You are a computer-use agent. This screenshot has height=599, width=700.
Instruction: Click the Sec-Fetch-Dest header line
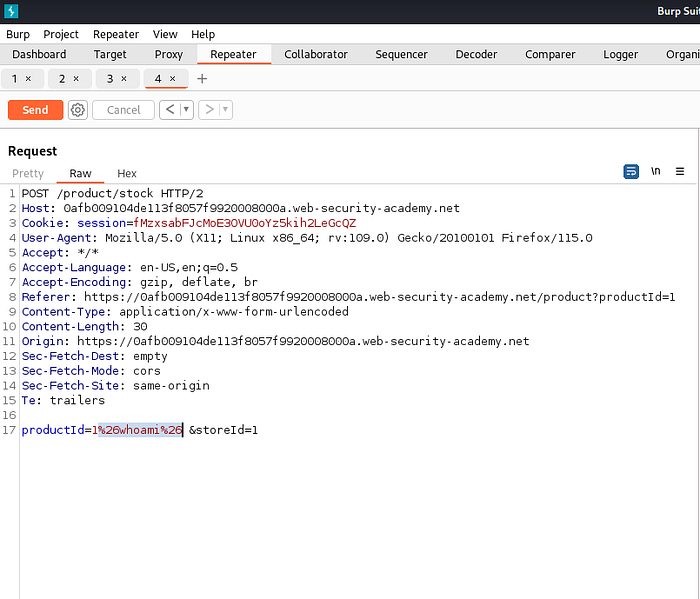[95, 356]
